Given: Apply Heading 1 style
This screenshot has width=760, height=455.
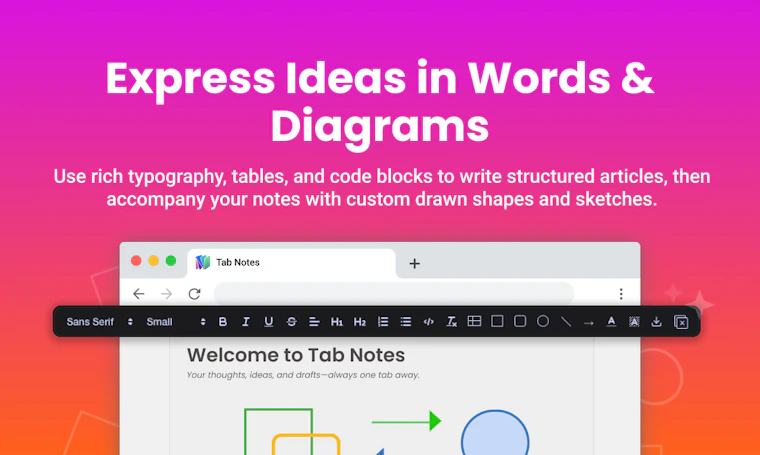Looking at the screenshot, I should [337, 322].
